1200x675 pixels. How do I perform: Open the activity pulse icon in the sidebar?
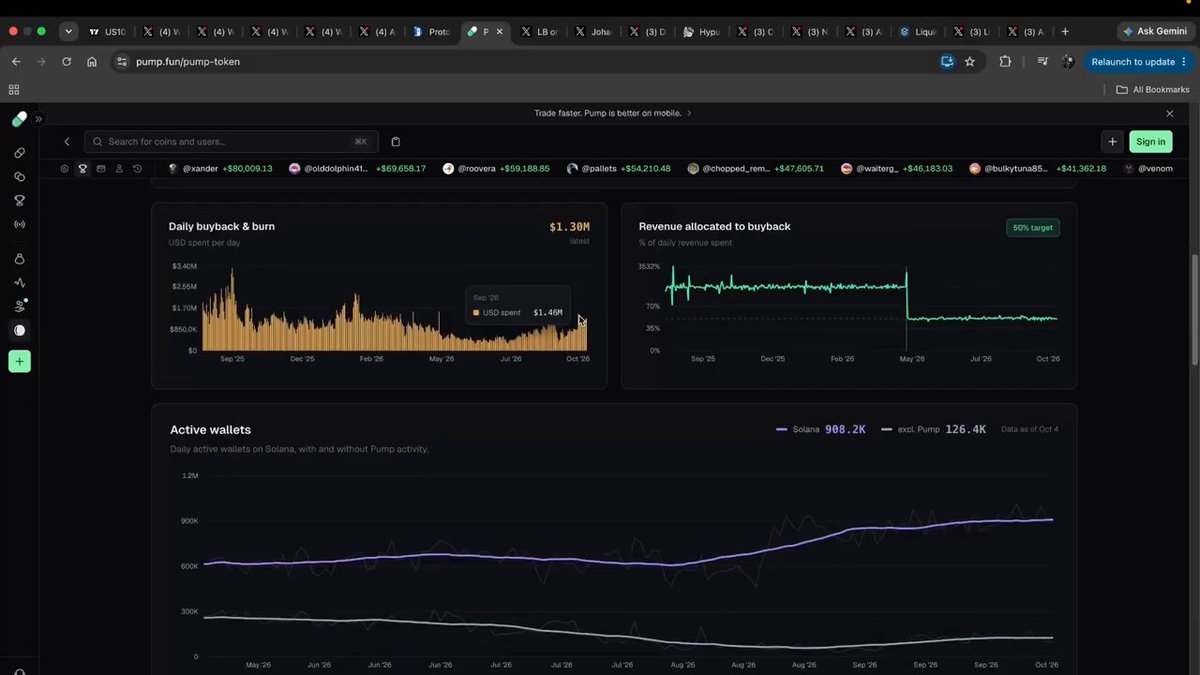[x=19, y=283]
